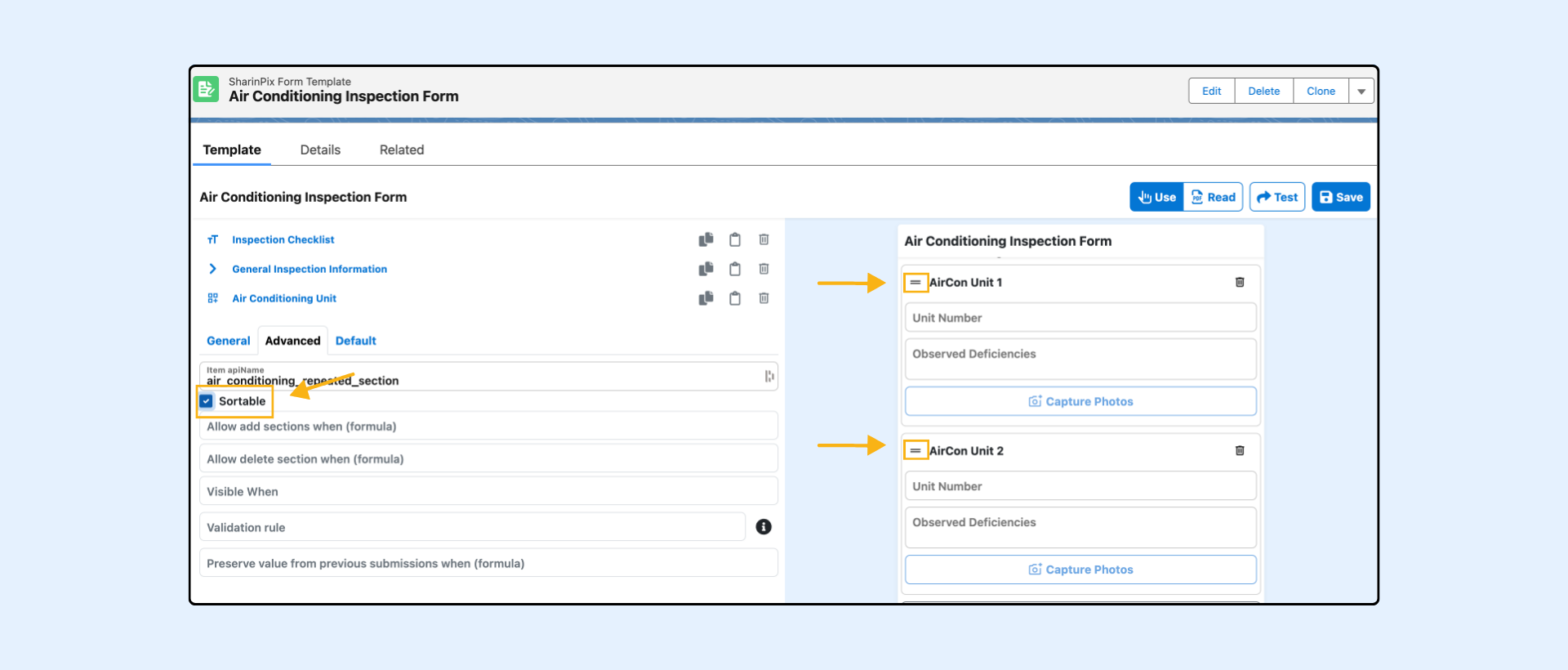
Task: Switch to the Details tab
Action: point(320,150)
